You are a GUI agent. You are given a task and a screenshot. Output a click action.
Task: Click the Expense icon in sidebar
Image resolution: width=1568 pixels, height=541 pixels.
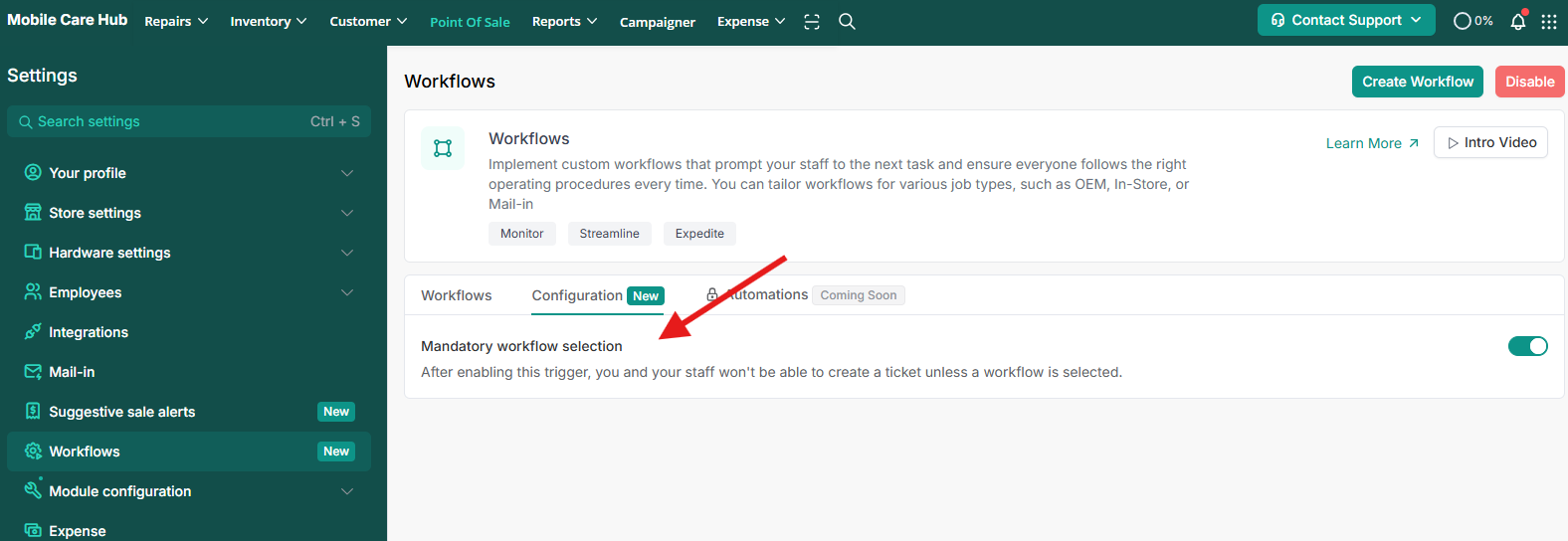(x=33, y=530)
